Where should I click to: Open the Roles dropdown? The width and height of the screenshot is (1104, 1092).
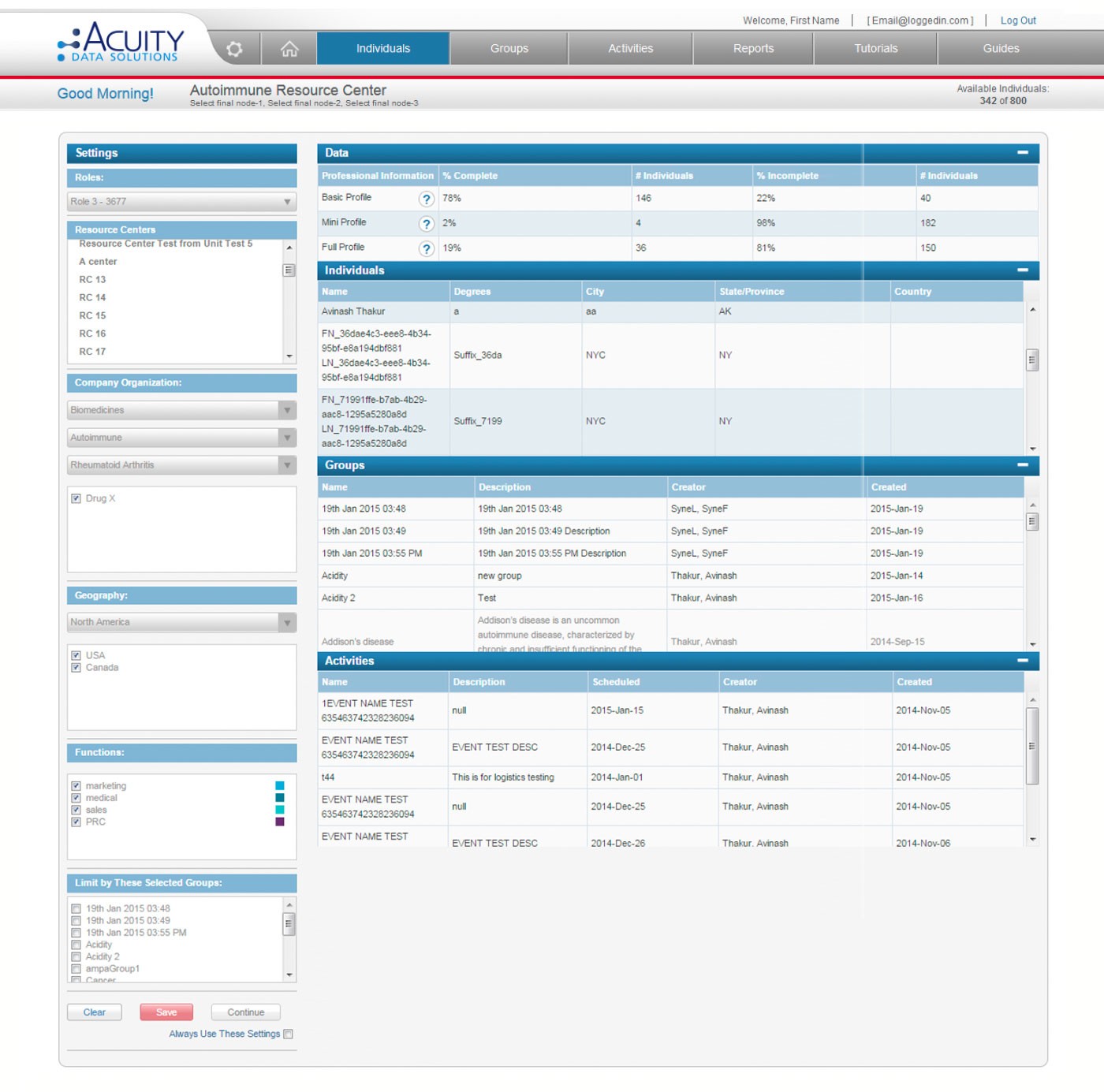(x=287, y=202)
